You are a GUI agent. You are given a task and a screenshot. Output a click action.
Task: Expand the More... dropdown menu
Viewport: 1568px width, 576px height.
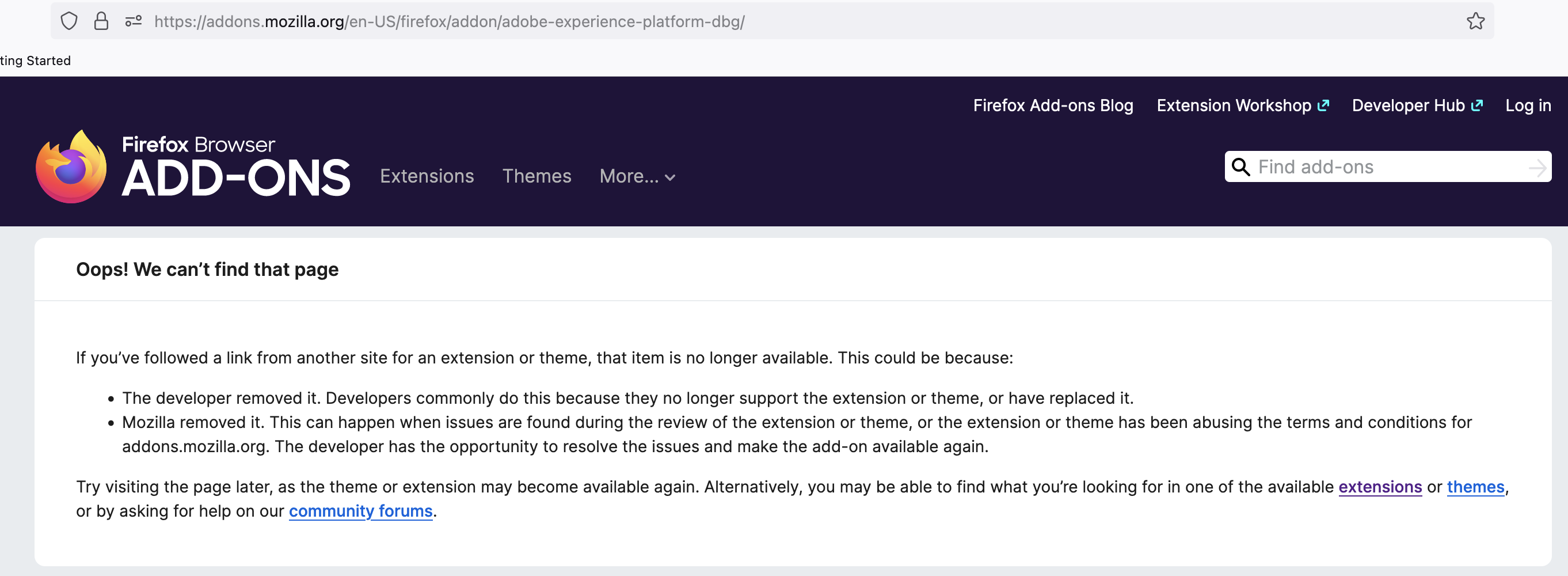(637, 177)
